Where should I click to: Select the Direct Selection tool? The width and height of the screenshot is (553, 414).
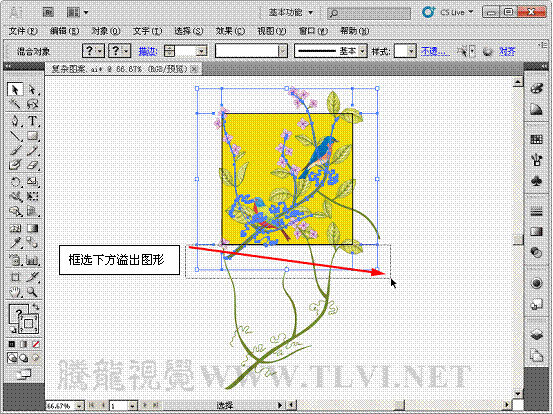point(32,90)
